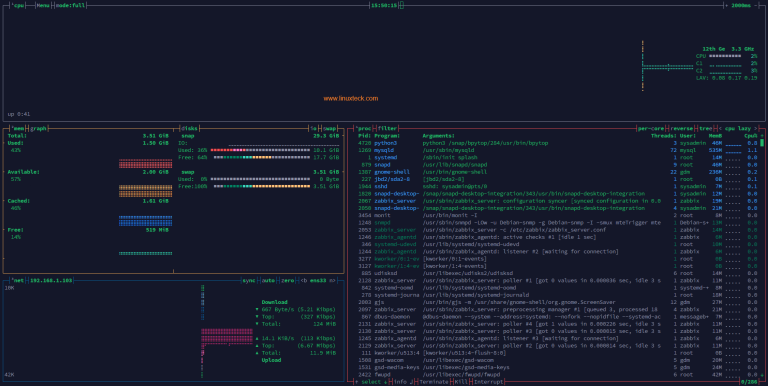Image resolution: width=768 pixels, height=386 pixels.
Task: Switch to previous network interface before ens33
Action: [304, 280]
